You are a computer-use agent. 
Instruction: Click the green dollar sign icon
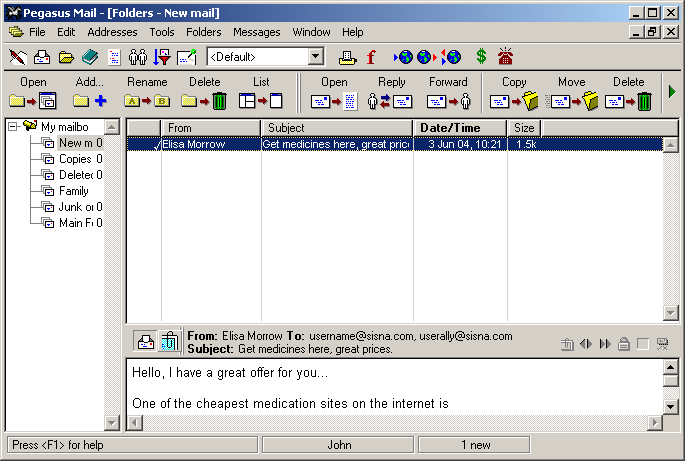coord(481,57)
